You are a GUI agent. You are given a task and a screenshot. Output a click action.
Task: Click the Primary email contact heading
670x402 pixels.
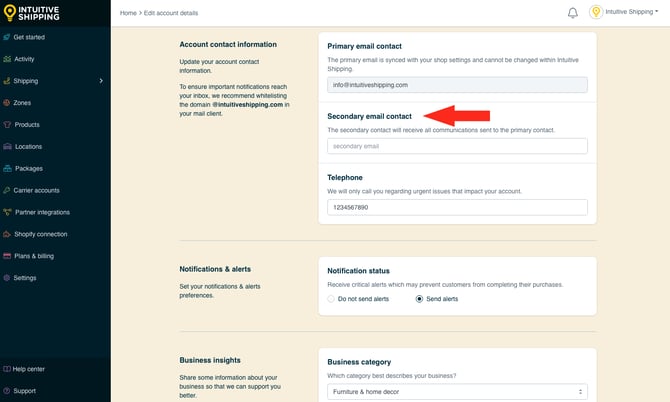pyautogui.click(x=364, y=46)
